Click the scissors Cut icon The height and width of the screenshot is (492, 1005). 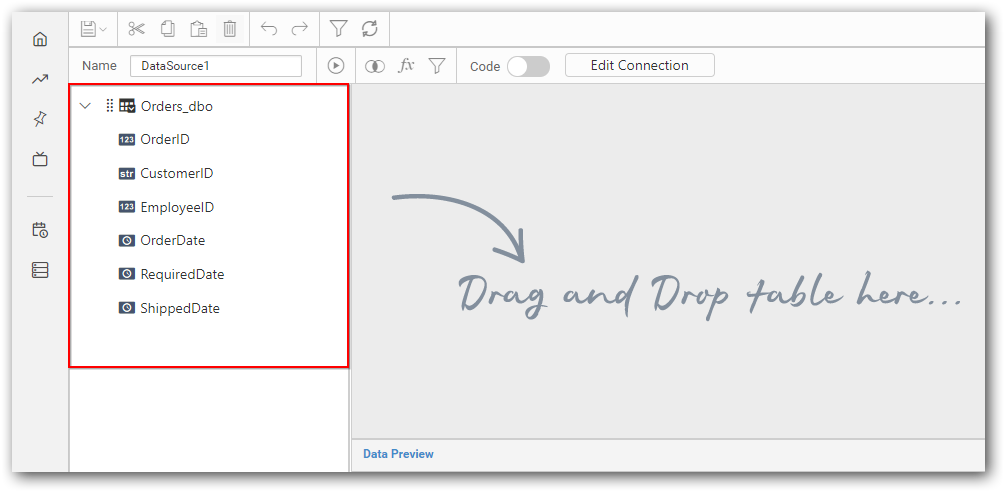(x=137, y=28)
